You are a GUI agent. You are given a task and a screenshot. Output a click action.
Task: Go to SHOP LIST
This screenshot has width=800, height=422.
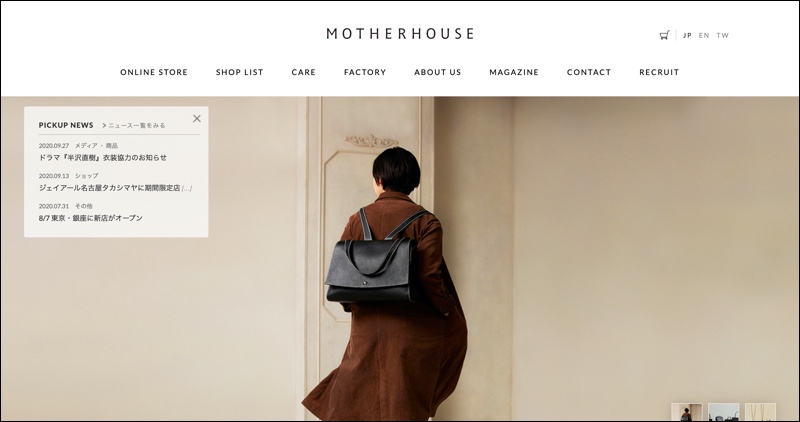tap(239, 72)
